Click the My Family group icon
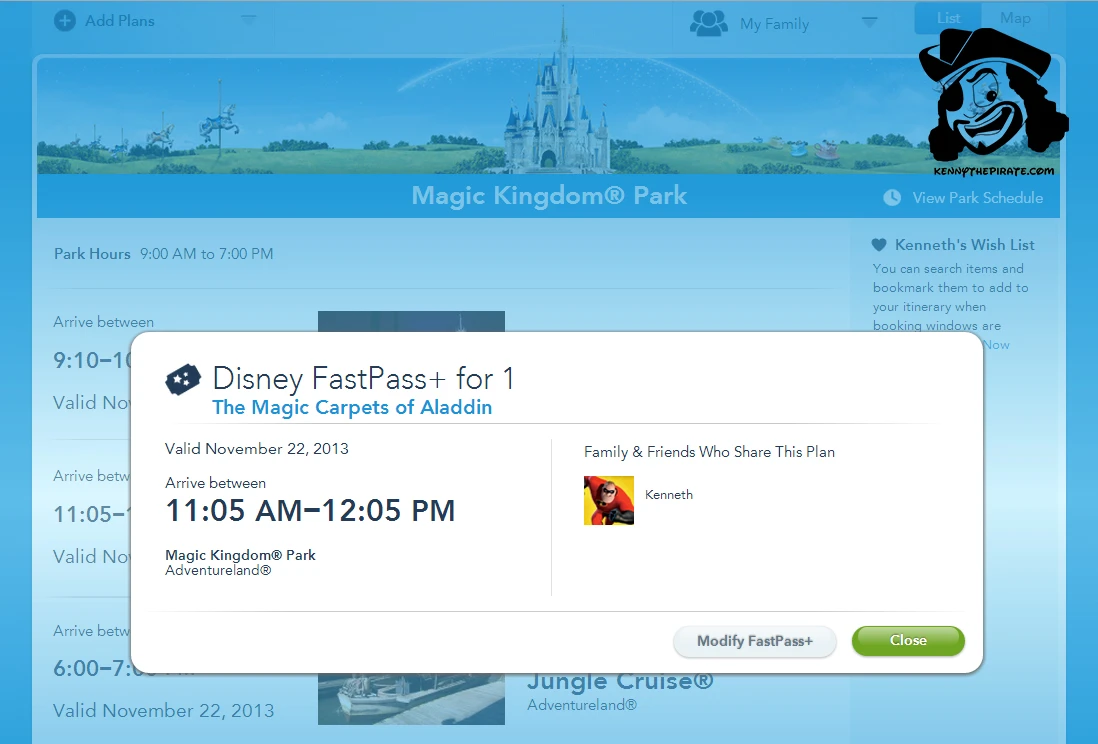Image resolution: width=1098 pixels, height=744 pixels. pos(709,23)
